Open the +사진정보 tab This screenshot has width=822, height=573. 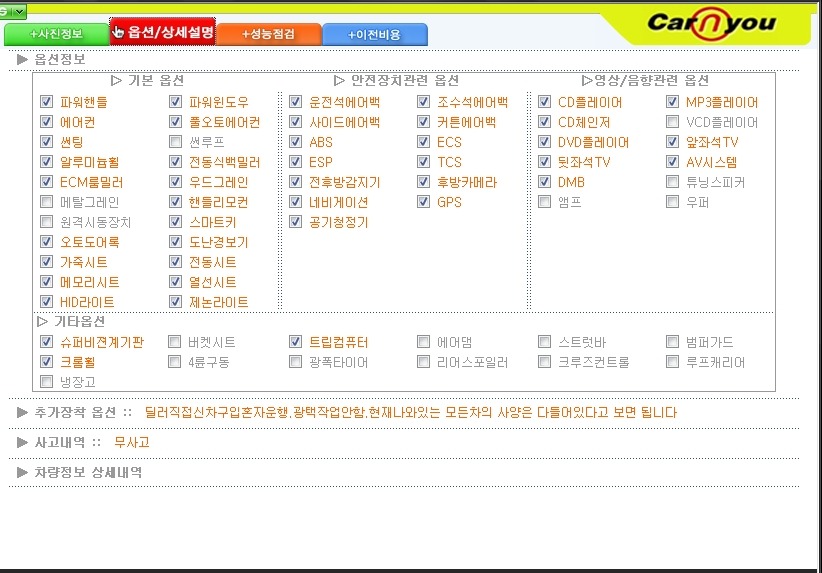point(56,34)
